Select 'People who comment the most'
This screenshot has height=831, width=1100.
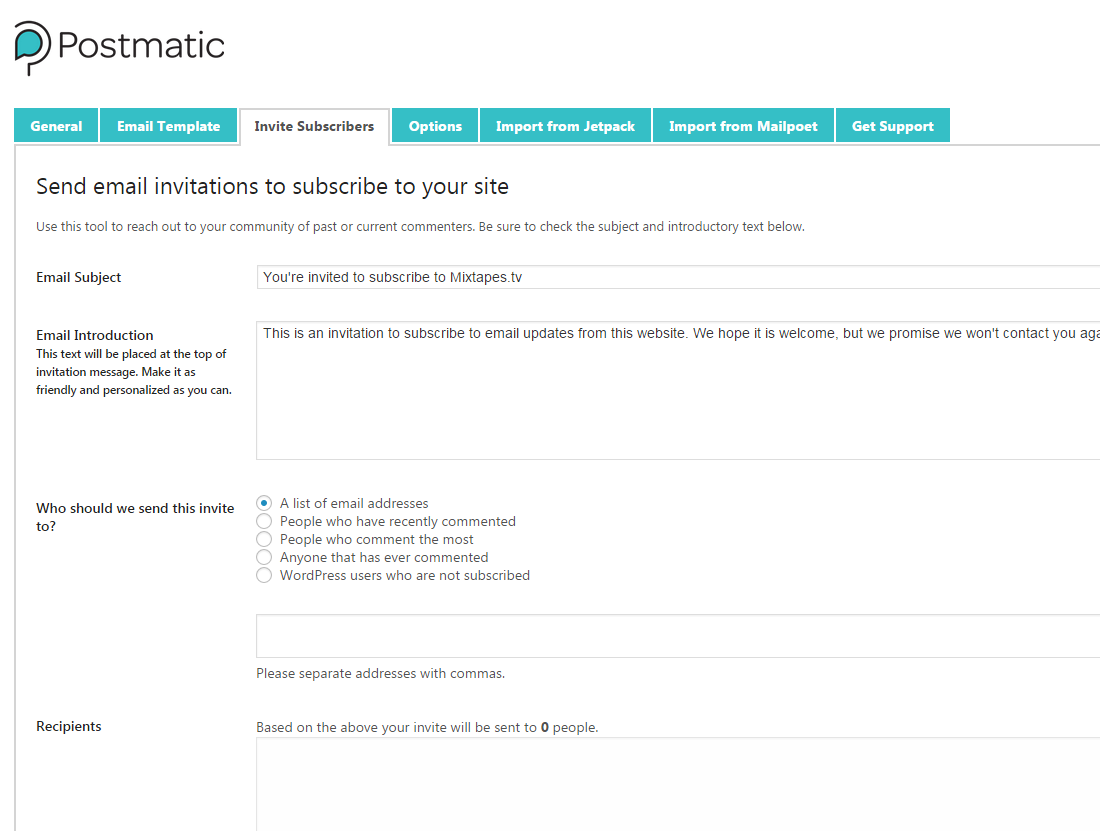(x=264, y=539)
